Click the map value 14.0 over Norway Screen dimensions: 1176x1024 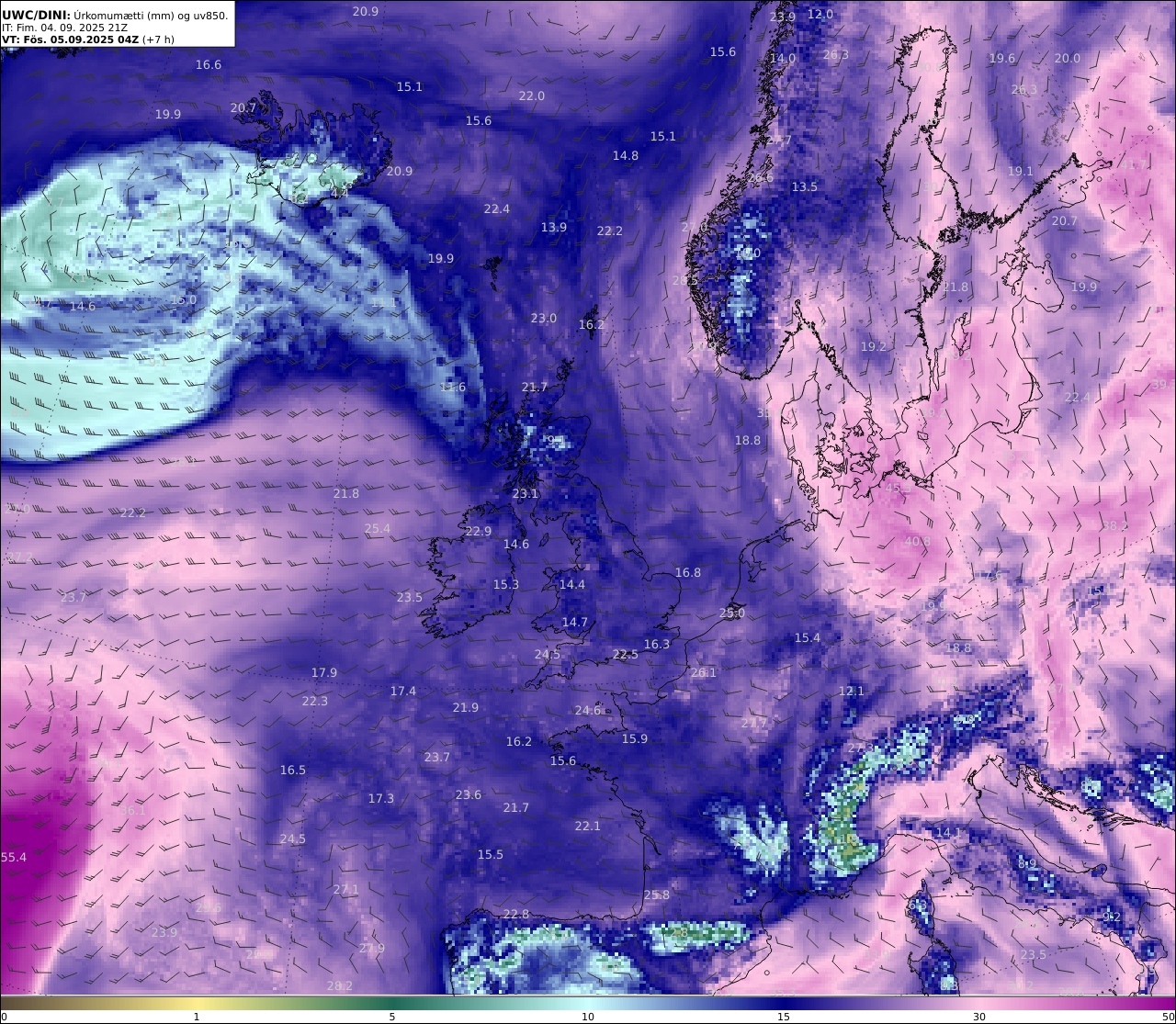click(783, 59)
